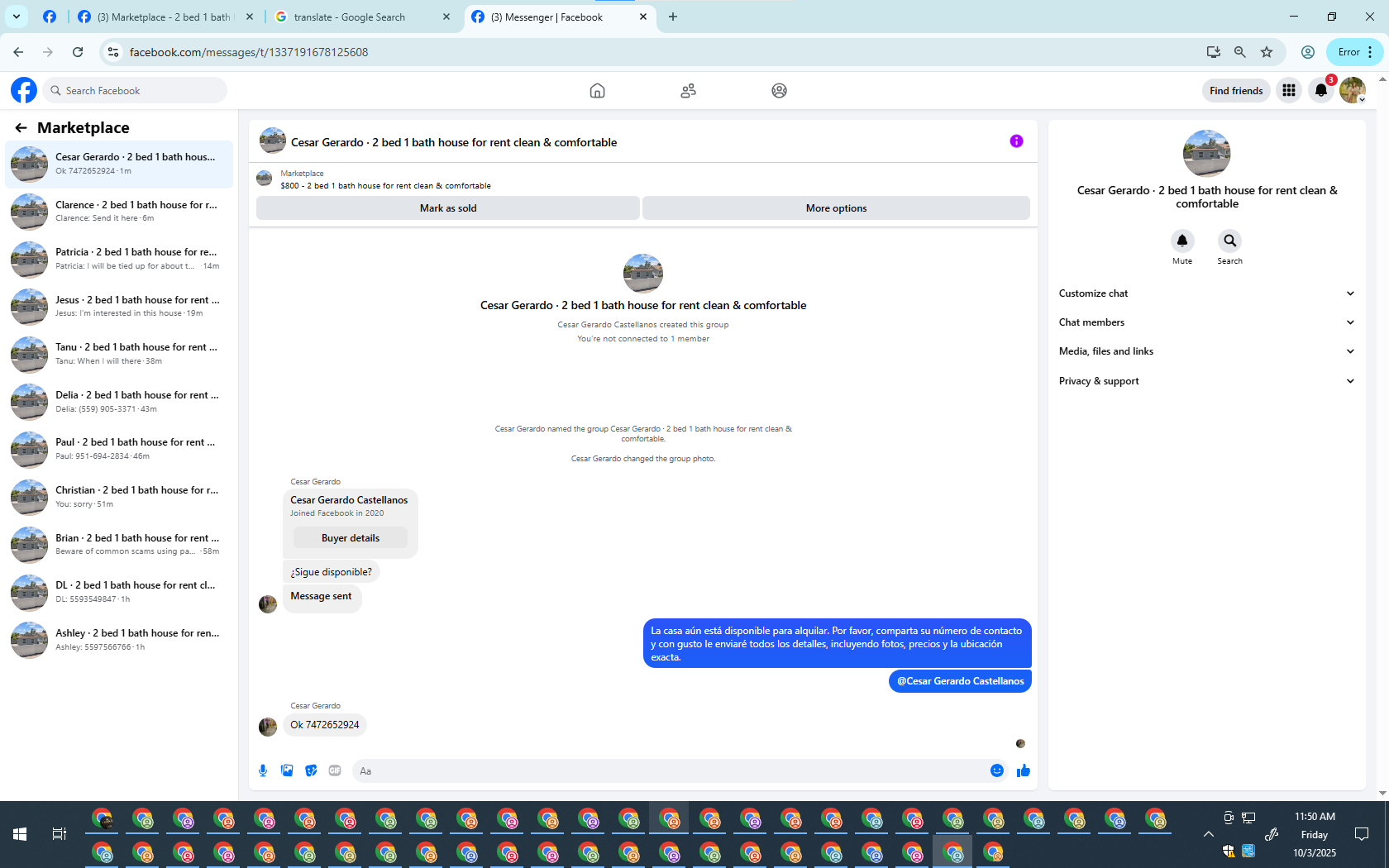1389x868 pixels.
Task: Open Christian conversation in chat list
Action: 119,497
